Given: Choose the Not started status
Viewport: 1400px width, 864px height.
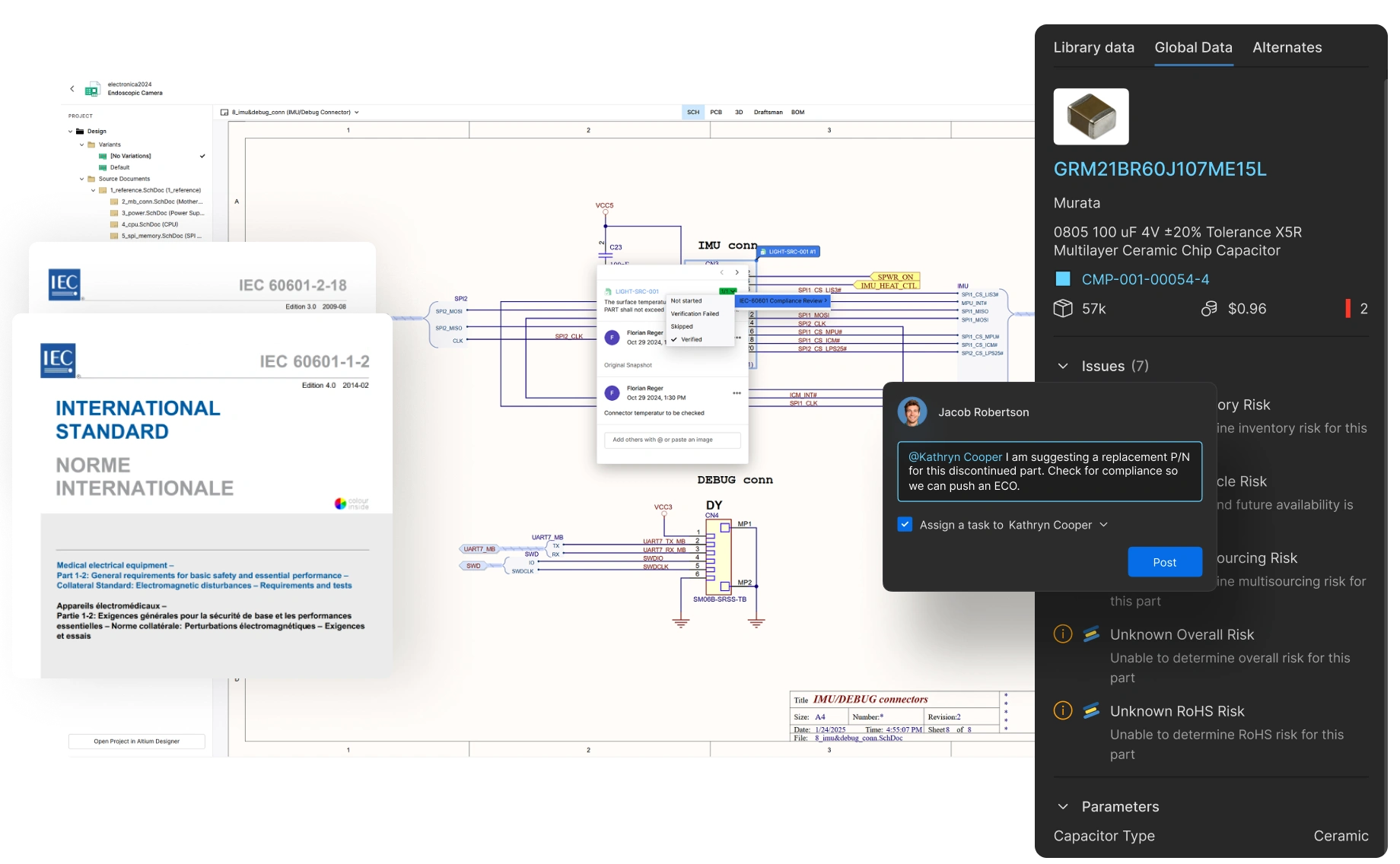Looking at the screenshot, I should 686,301.
